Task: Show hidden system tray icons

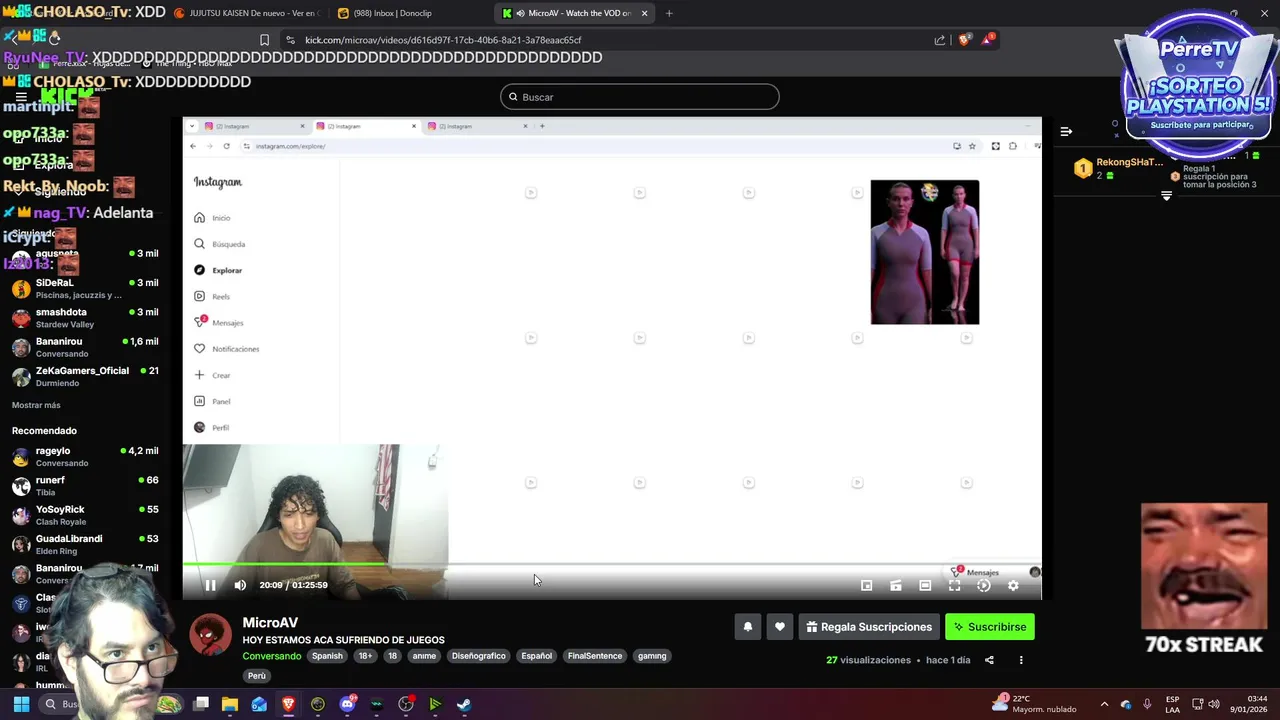Action: [1104, 704]
